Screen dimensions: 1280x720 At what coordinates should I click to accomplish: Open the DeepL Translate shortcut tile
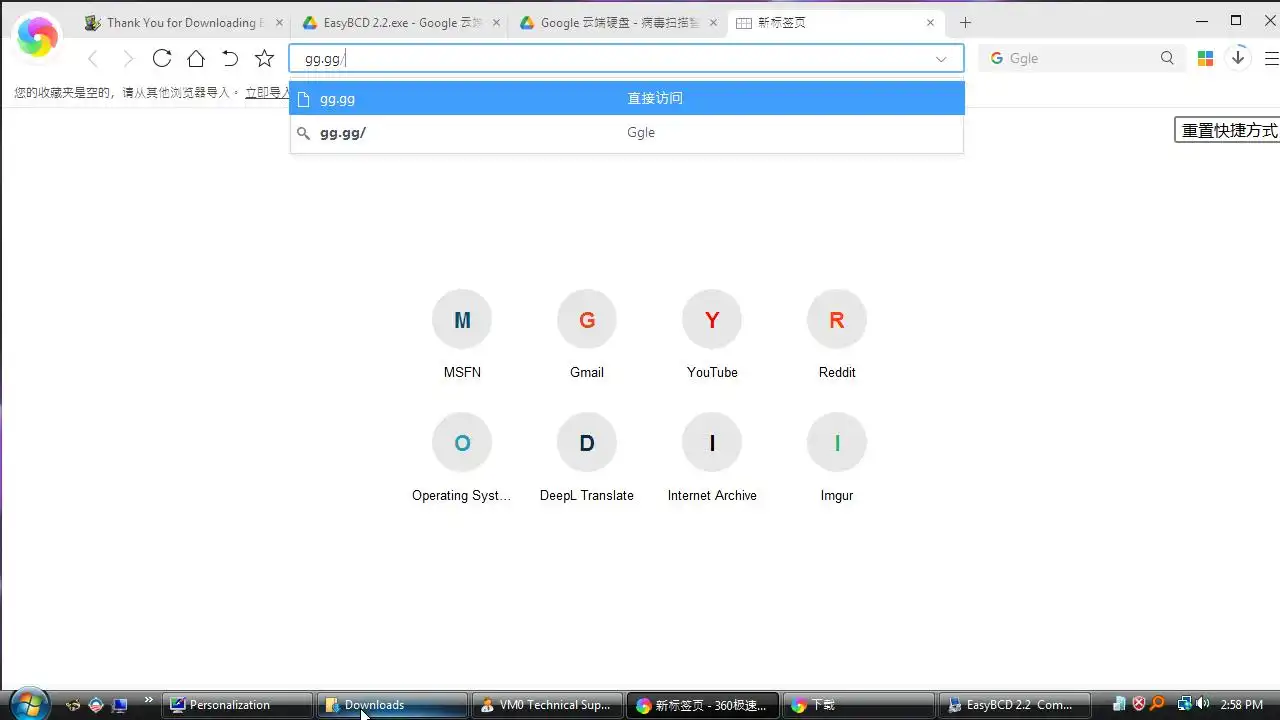[587, 457]
